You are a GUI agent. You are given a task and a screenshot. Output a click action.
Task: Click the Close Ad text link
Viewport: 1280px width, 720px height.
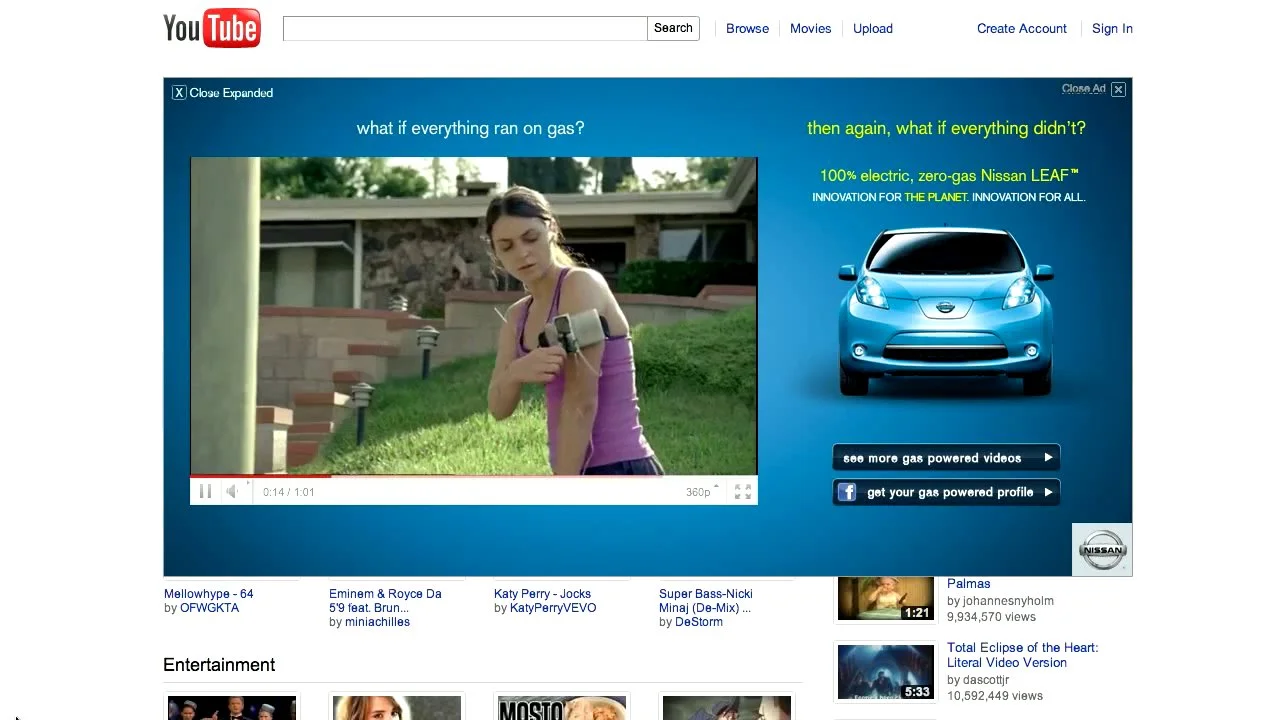(x=1083, y=89)
